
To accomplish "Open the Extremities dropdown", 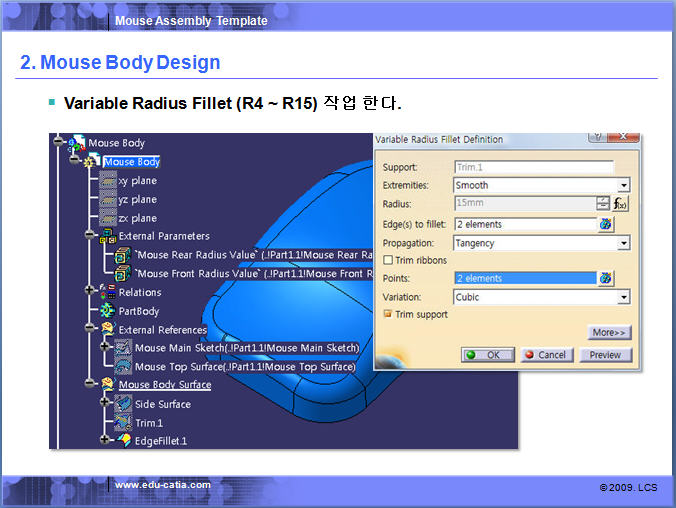I will 623,185.
